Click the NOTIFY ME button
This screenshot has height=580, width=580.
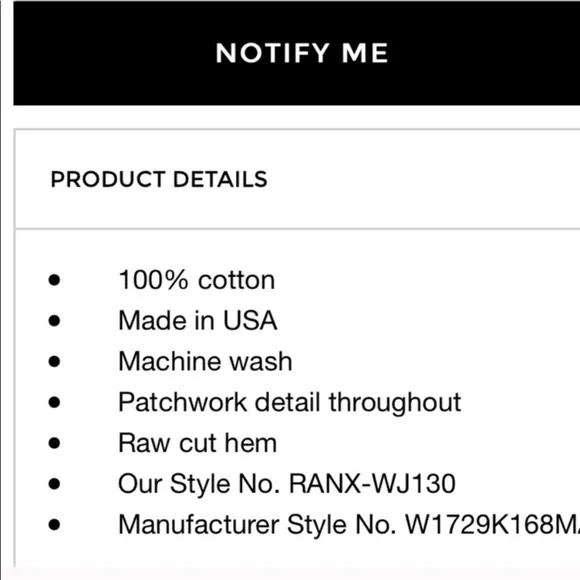coord(297,53)
